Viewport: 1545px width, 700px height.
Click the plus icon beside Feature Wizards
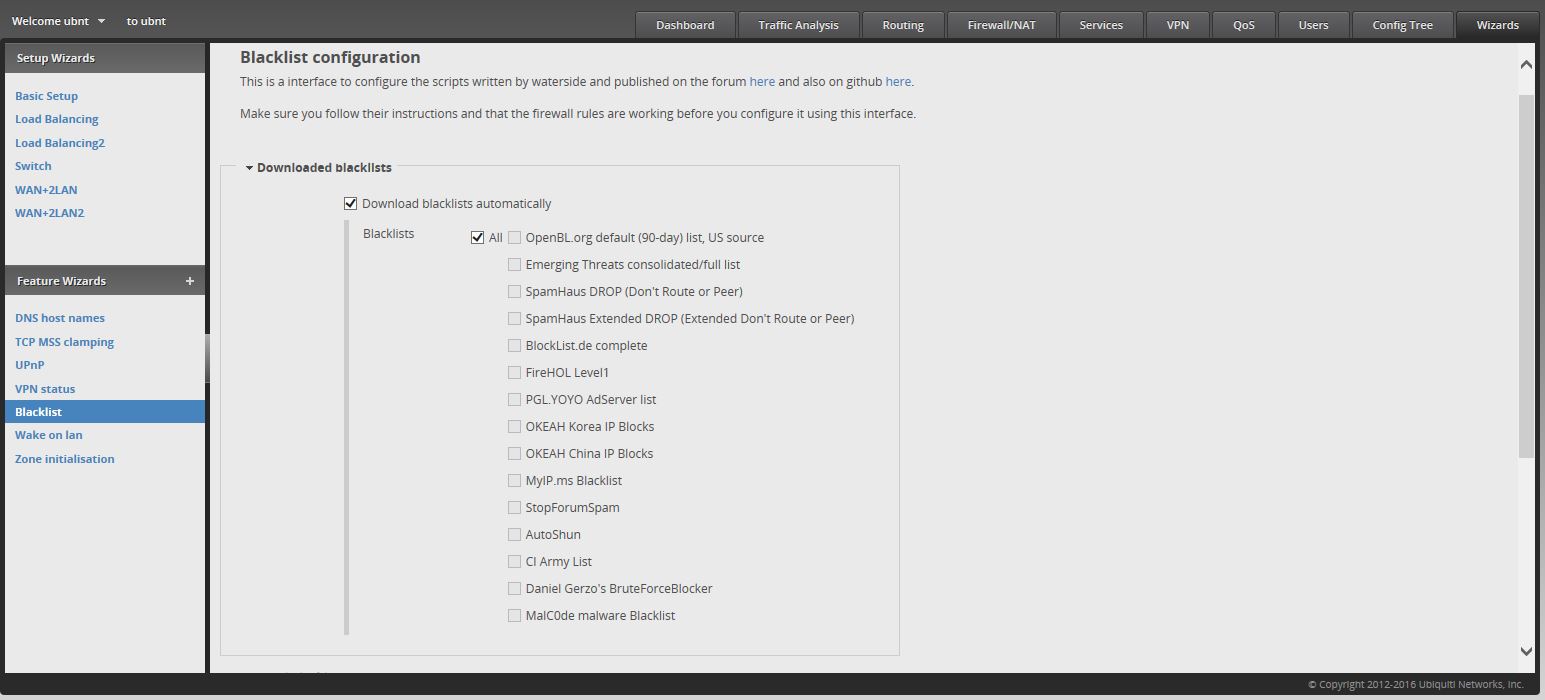189,281
